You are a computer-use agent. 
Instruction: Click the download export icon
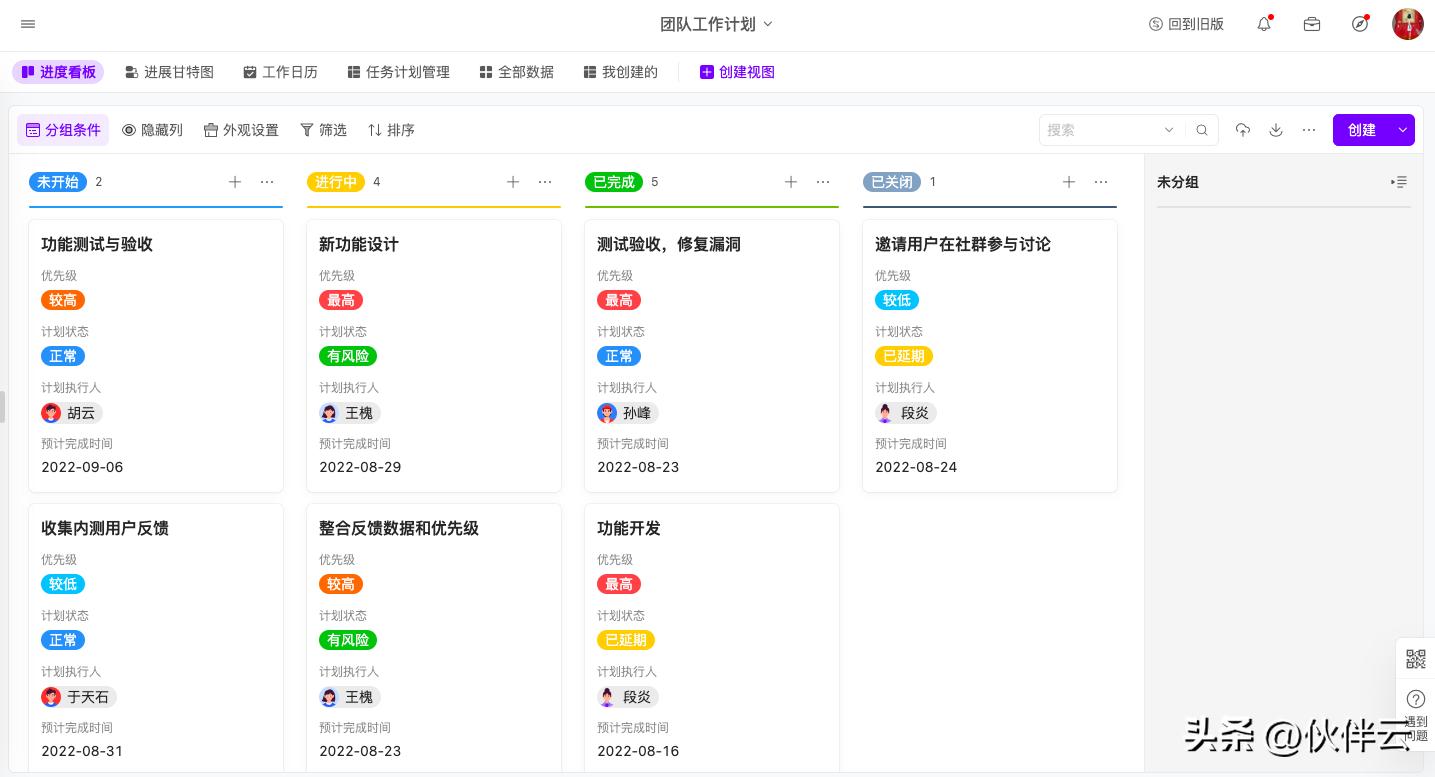[x=1276, y=130]
